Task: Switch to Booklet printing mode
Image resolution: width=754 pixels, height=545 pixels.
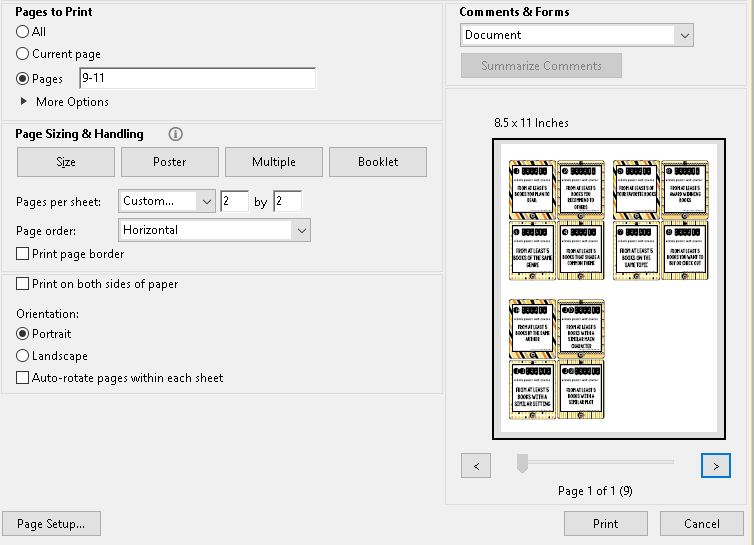Action: coord(378,162)
